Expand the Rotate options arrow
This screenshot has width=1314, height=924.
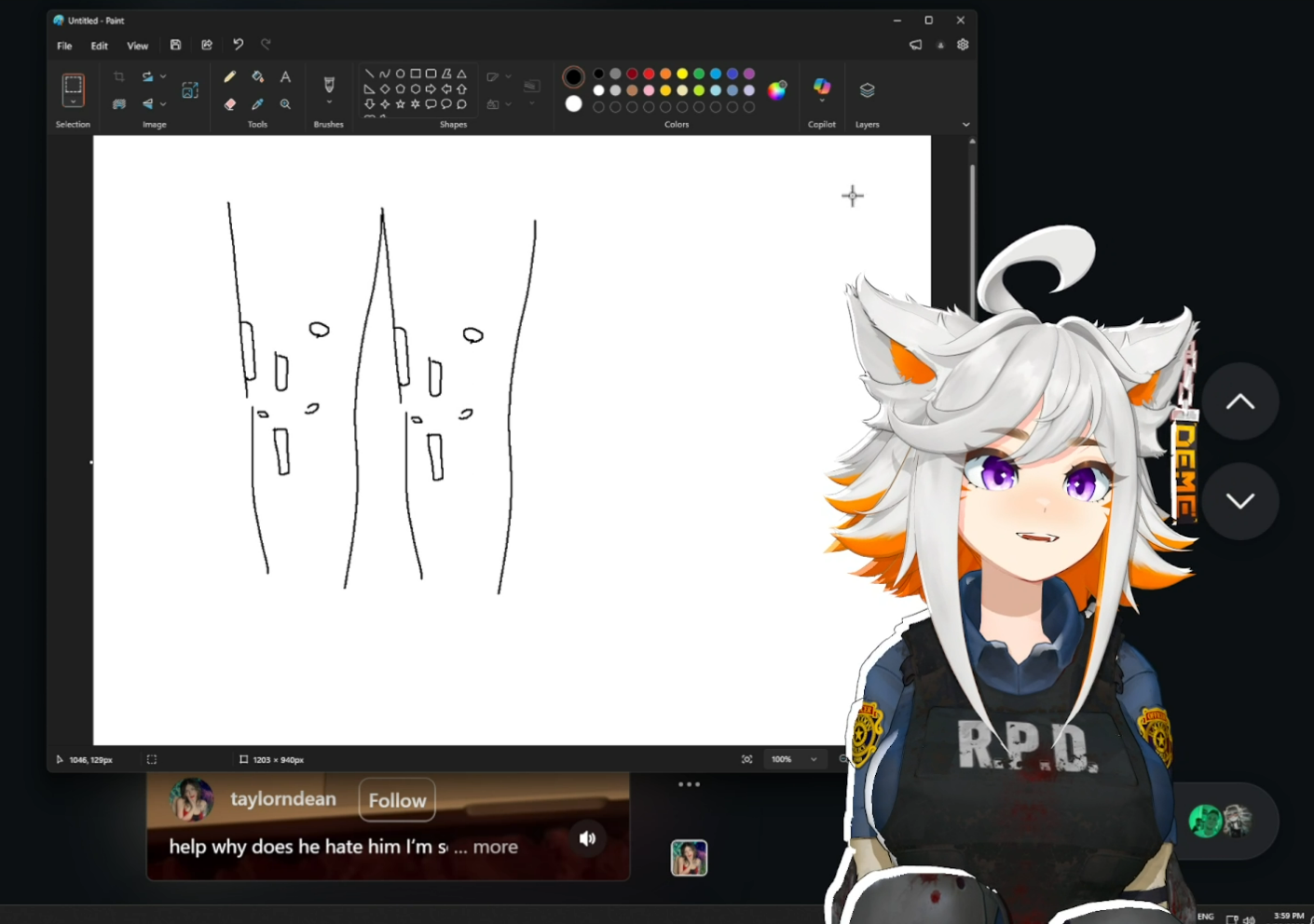pos(163,76)
